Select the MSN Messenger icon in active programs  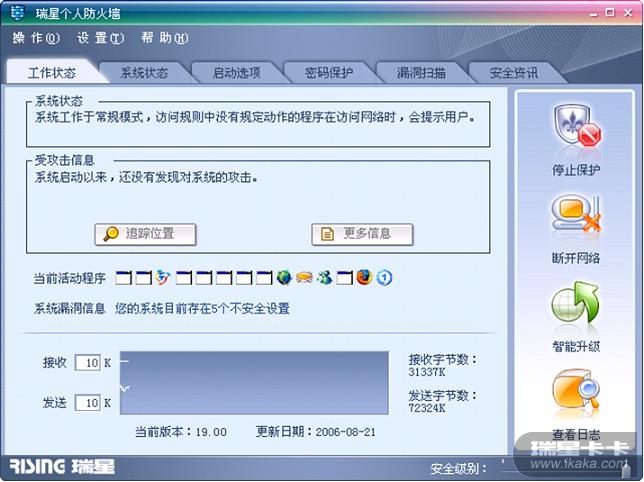(x=324, y=278)
